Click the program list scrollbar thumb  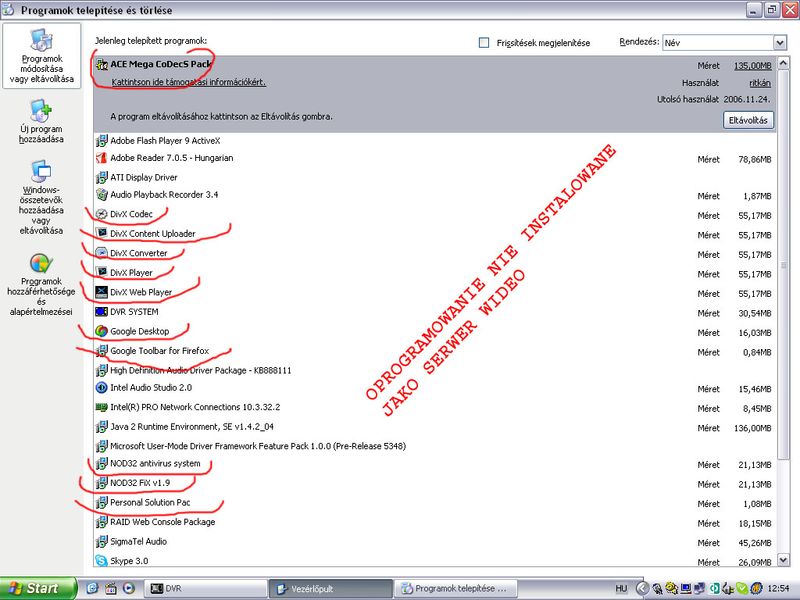(x=783, y=265)
